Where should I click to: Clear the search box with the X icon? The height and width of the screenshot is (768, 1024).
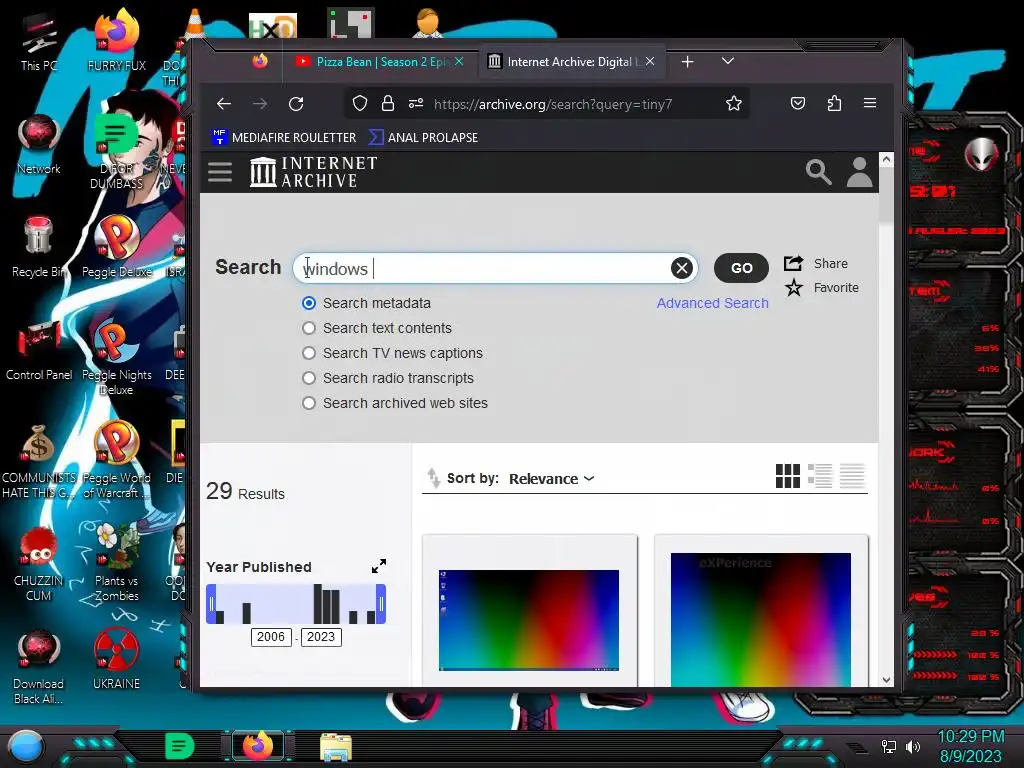681,268
